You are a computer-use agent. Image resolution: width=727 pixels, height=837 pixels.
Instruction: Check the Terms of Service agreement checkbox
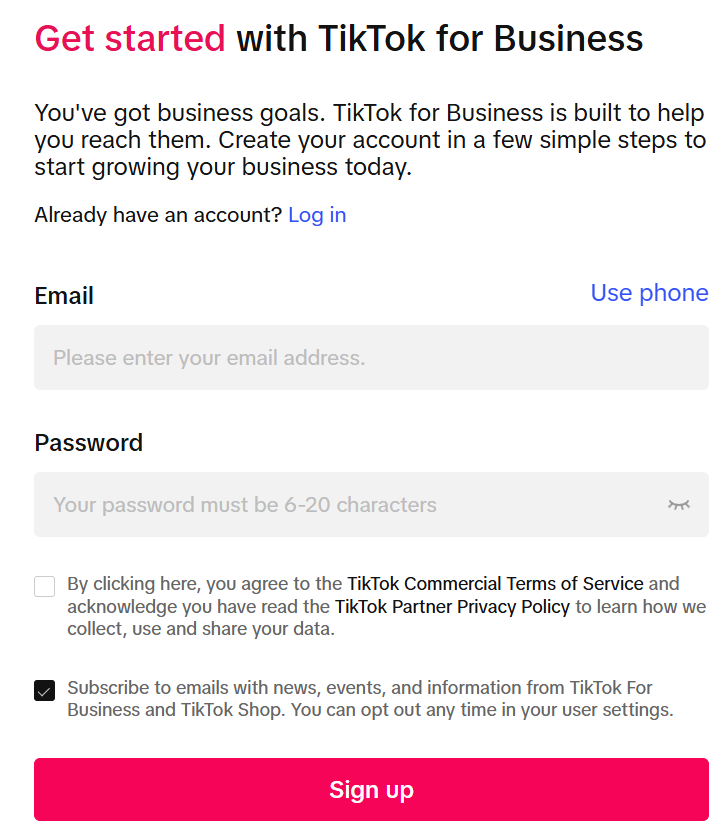45,586
